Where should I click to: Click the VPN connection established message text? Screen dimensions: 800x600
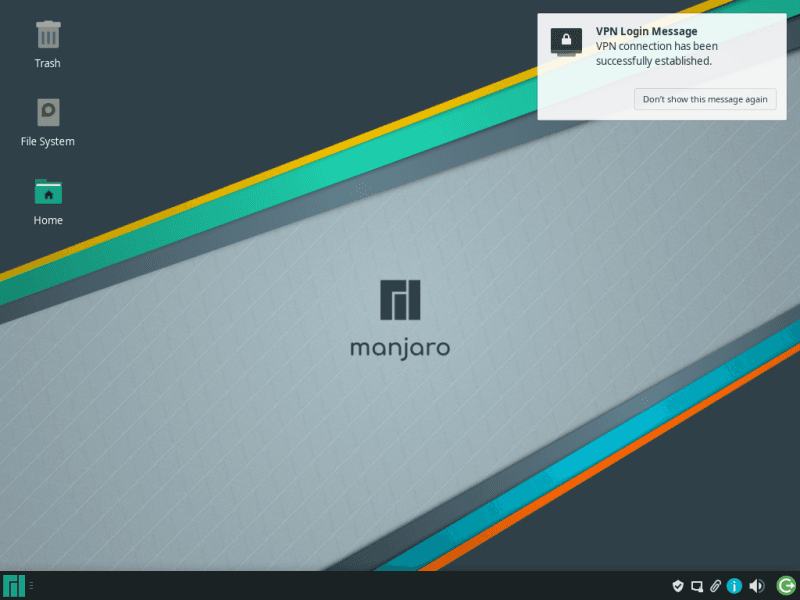click(656, 53)
